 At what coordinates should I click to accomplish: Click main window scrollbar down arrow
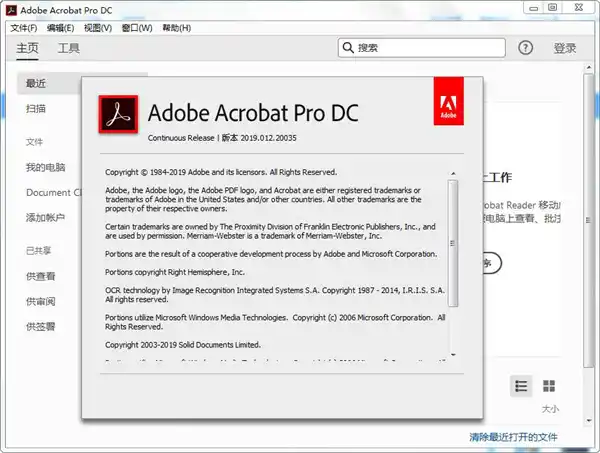point(589,420)
